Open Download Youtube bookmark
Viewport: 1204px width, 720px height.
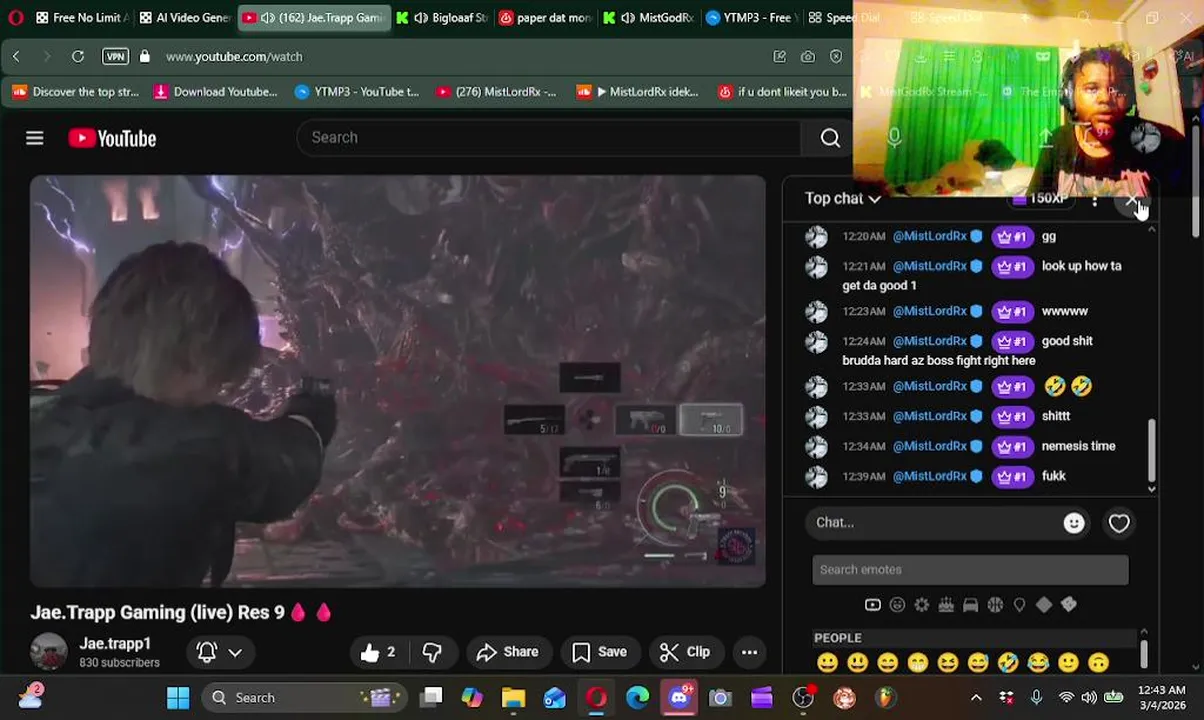[x=215, y=92]
